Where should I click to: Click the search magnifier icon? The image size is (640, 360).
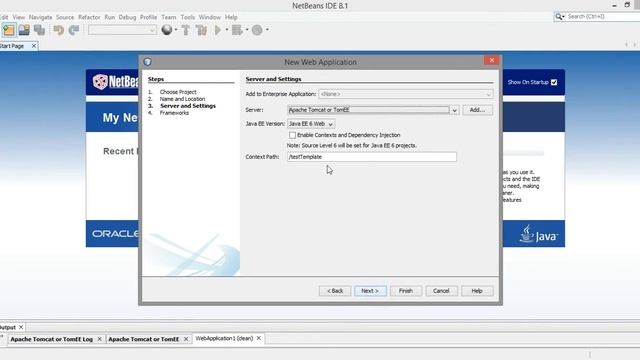[x=558, y=16]
